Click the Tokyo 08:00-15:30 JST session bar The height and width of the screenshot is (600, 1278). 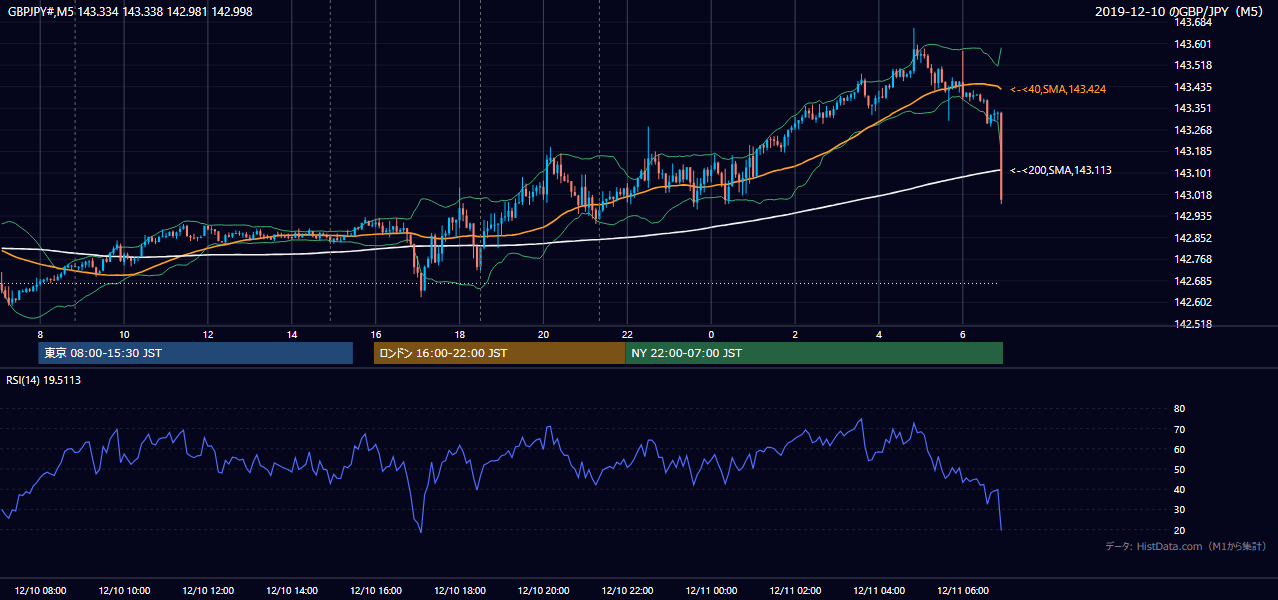(x=196, y=353)
